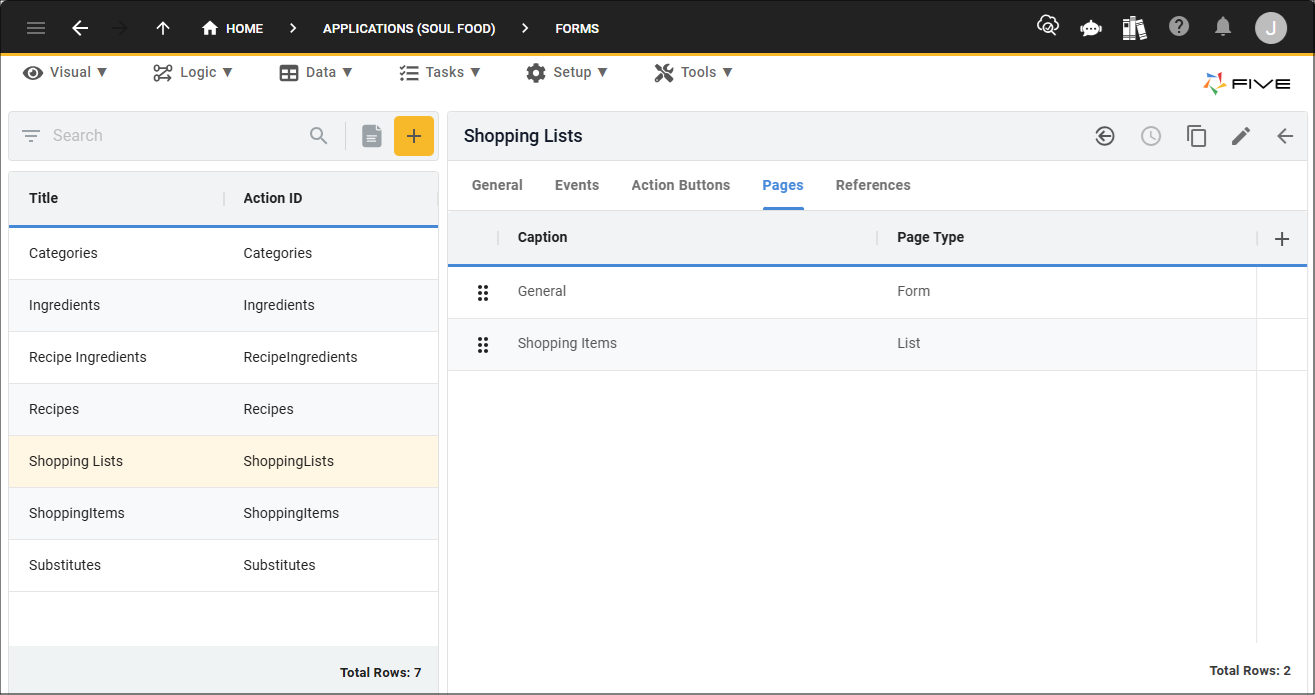The image size is (1315, 695).
Task: Click in the Search field
Action: [175, 136]
